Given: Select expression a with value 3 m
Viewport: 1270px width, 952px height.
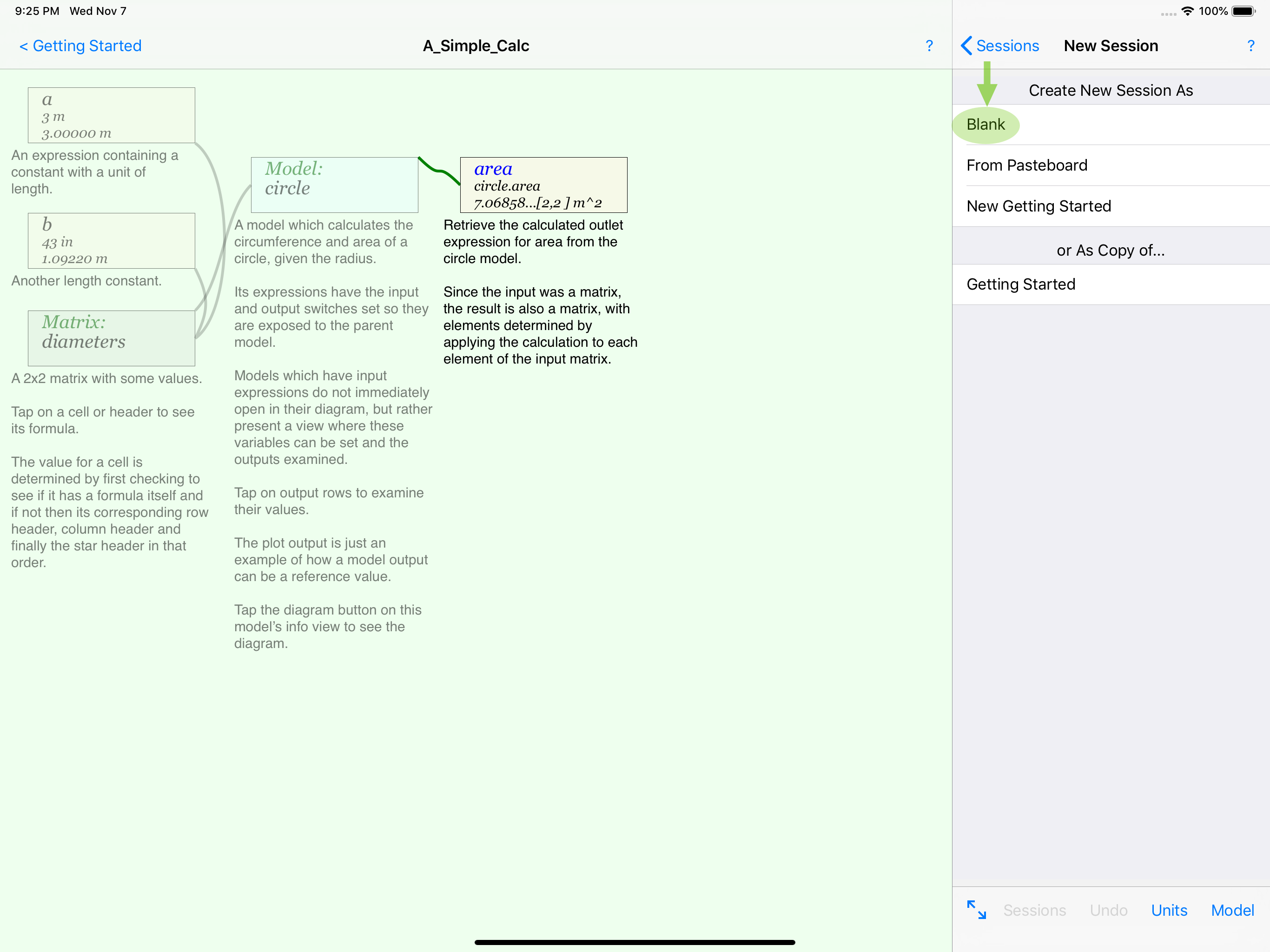Looking at the screenshot, I should [112, 115].
